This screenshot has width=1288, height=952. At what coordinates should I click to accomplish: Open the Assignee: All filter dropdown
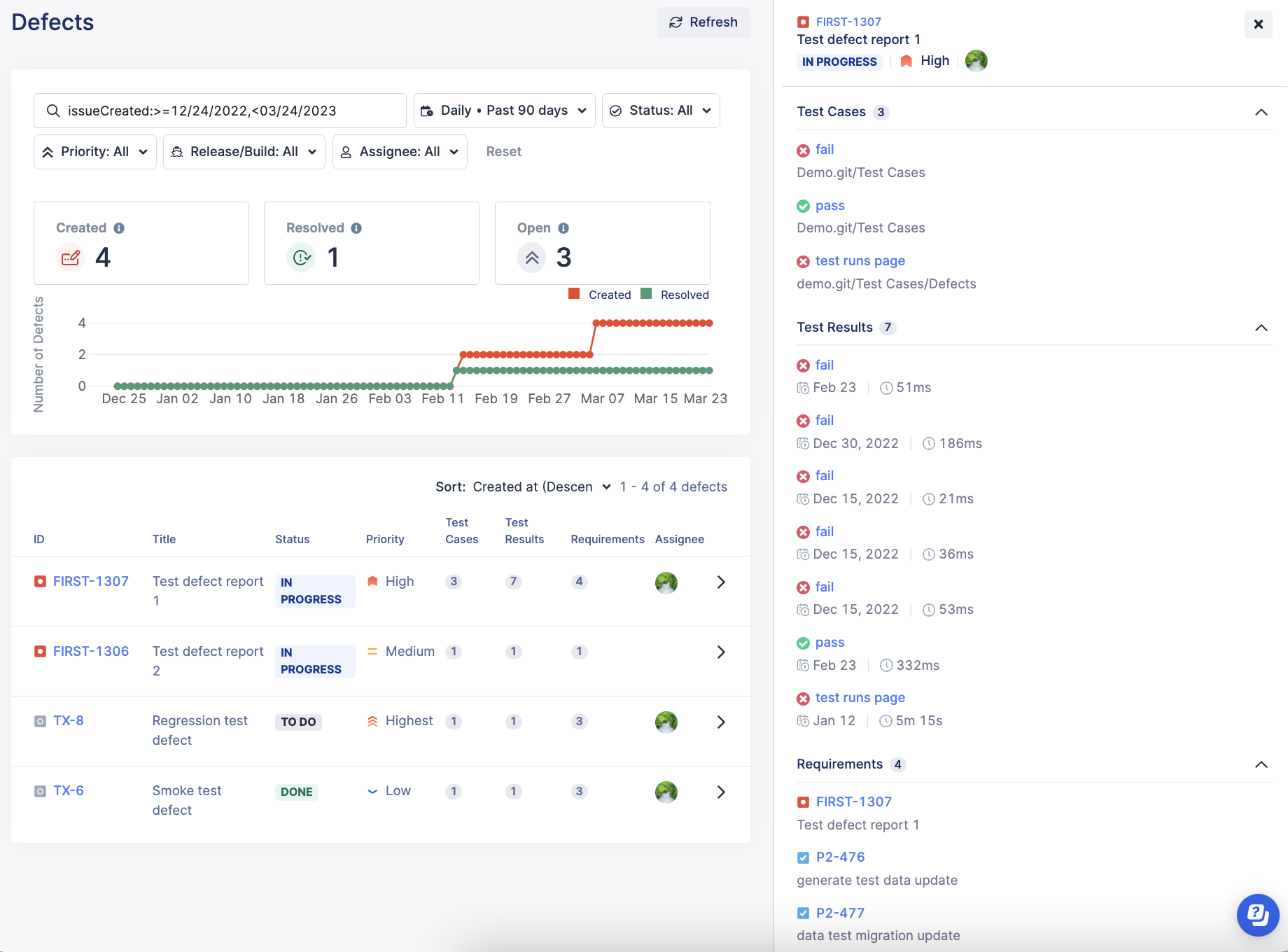(x=400, y=152)
